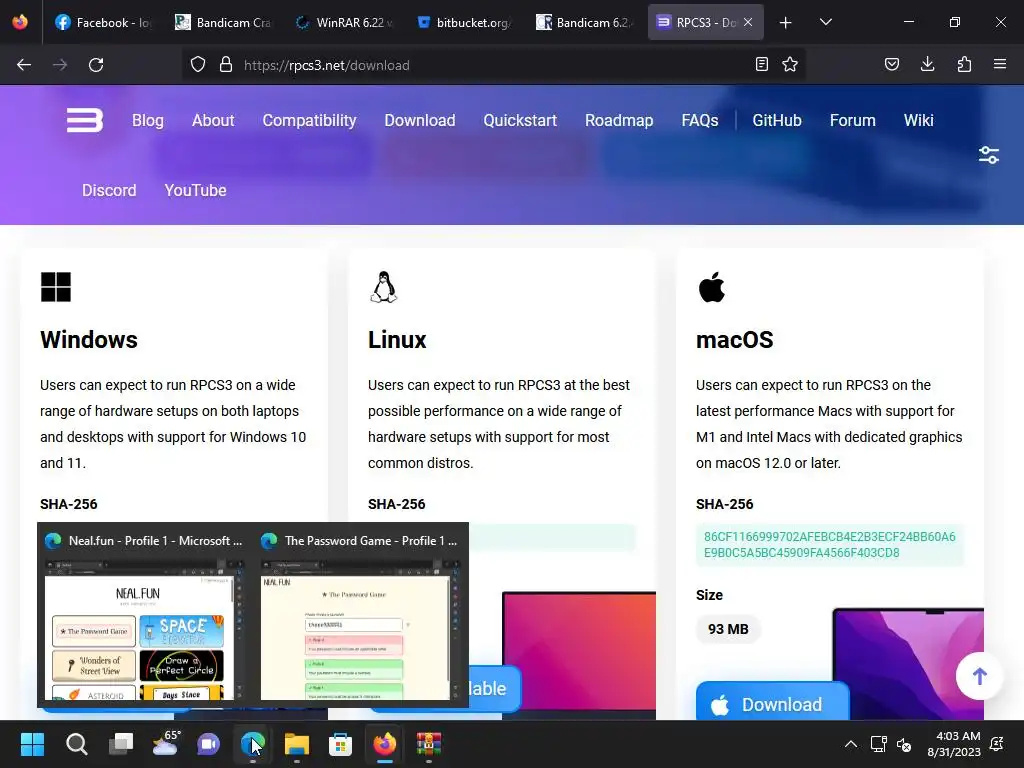
Task: Bookmark this page with the star icon
Action: [790, 65]
